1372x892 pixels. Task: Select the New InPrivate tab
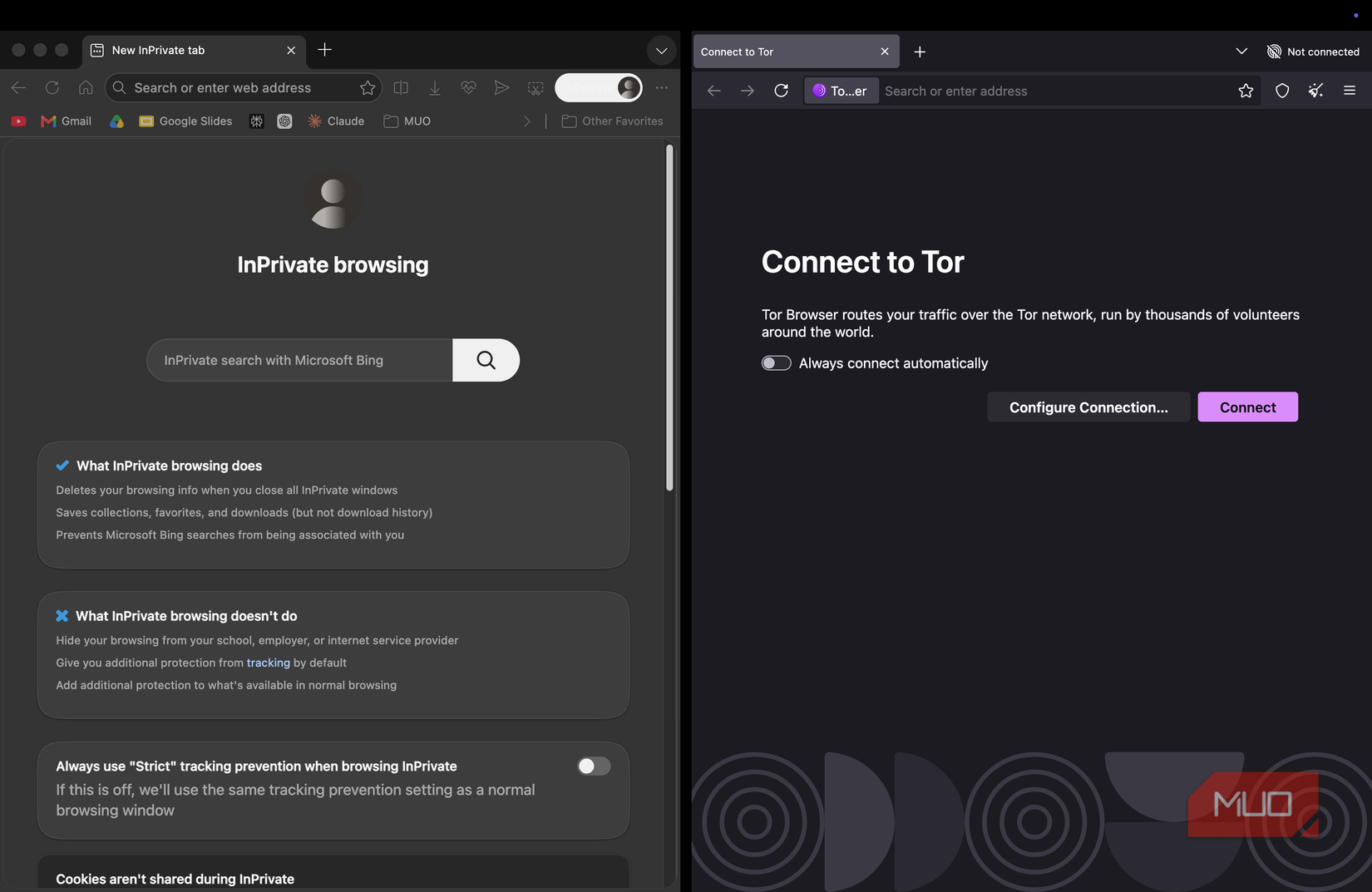coord(193,51)
